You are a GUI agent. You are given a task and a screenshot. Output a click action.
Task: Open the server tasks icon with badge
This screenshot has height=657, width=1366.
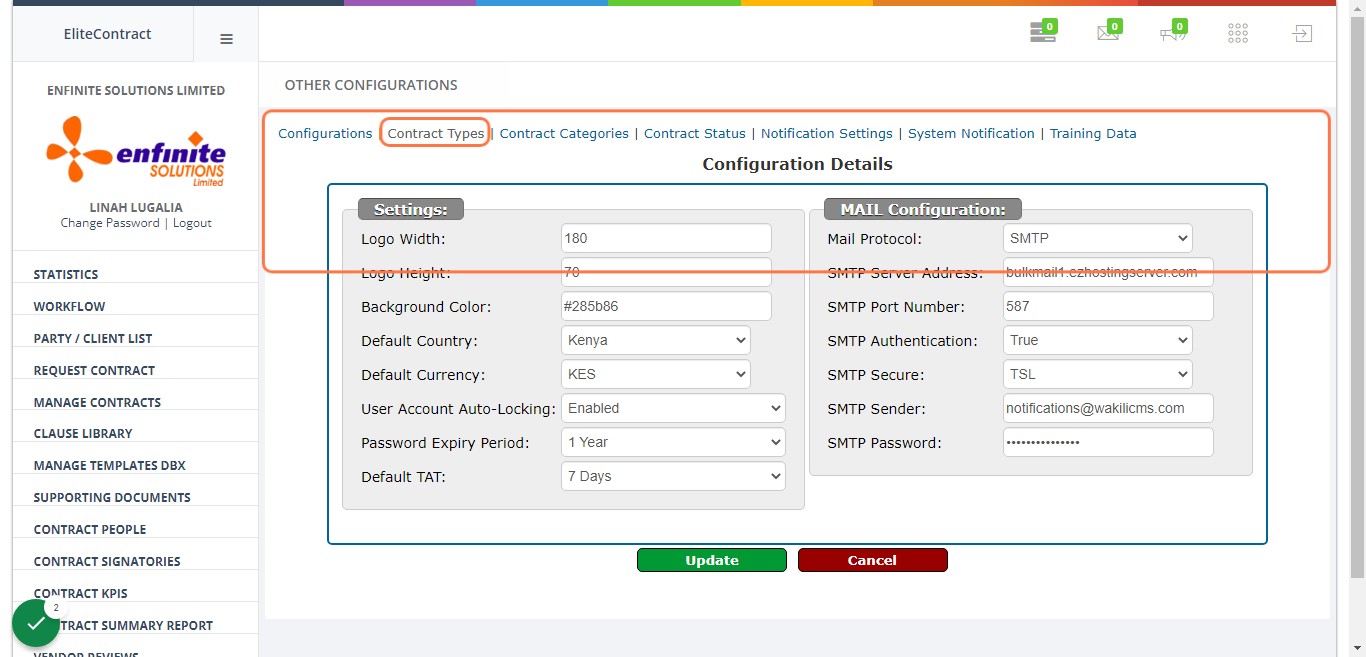tap(1043, 33)
